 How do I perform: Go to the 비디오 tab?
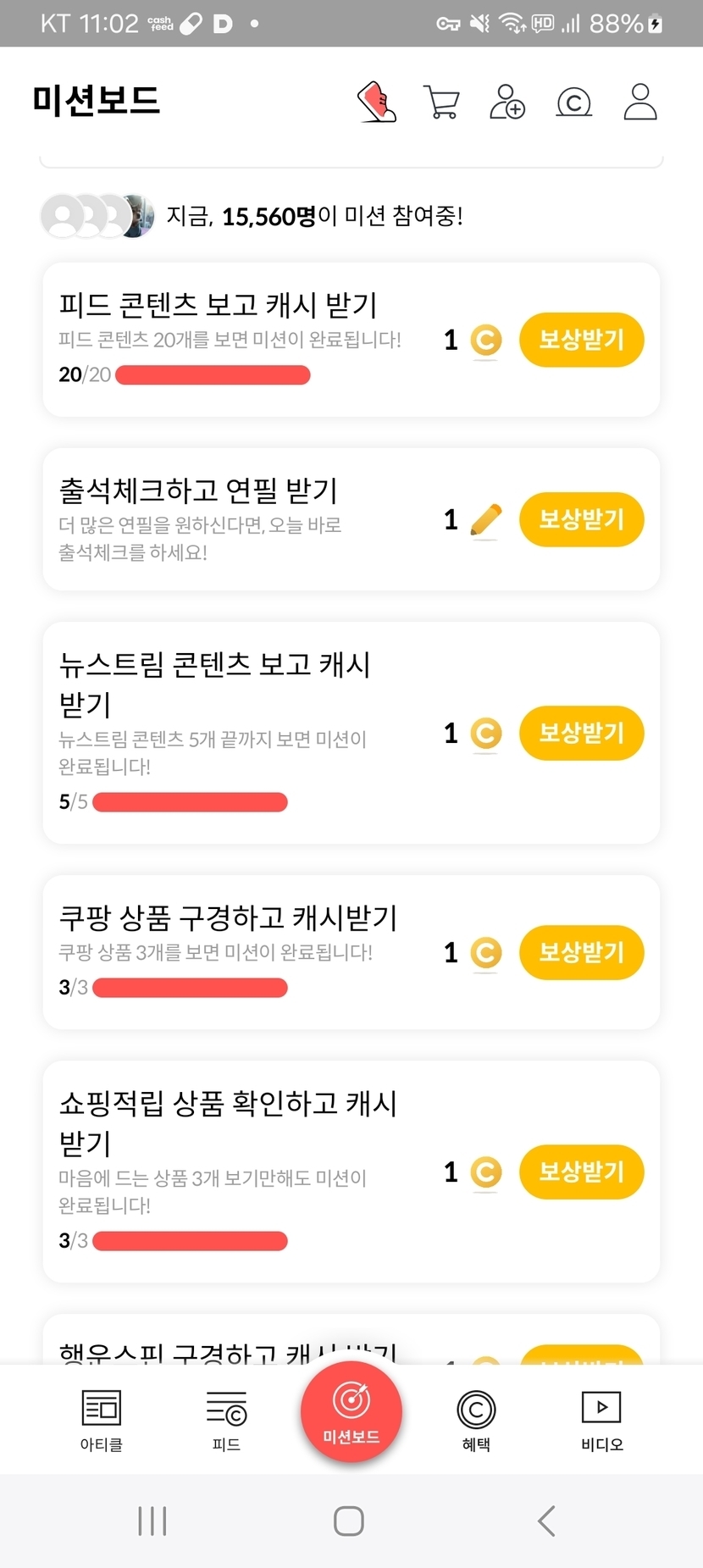pyautogui.click(x=601, y=1421)
